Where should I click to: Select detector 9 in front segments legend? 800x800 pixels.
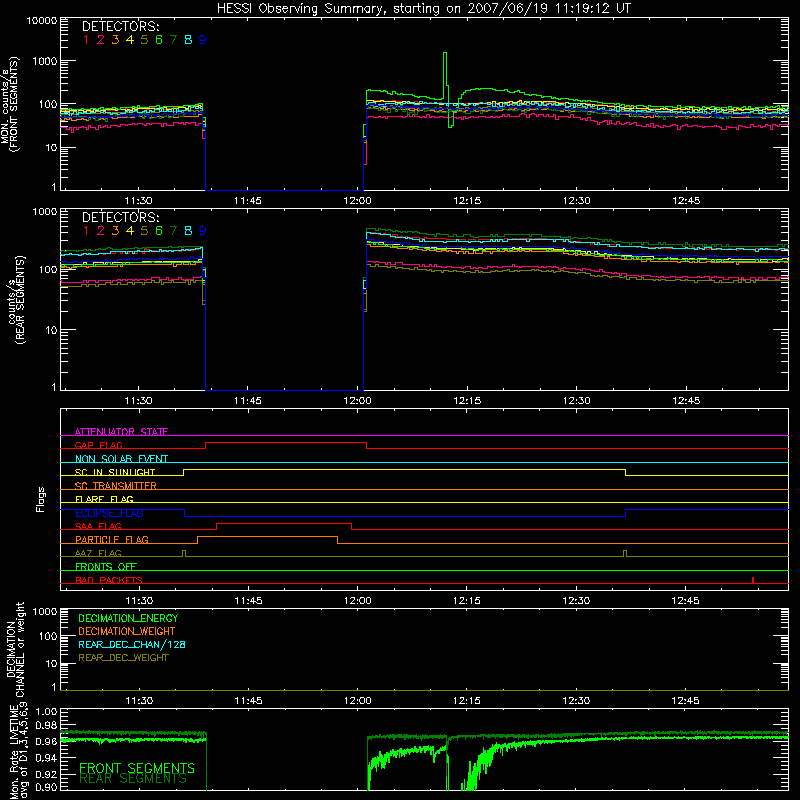coord(203,40)
